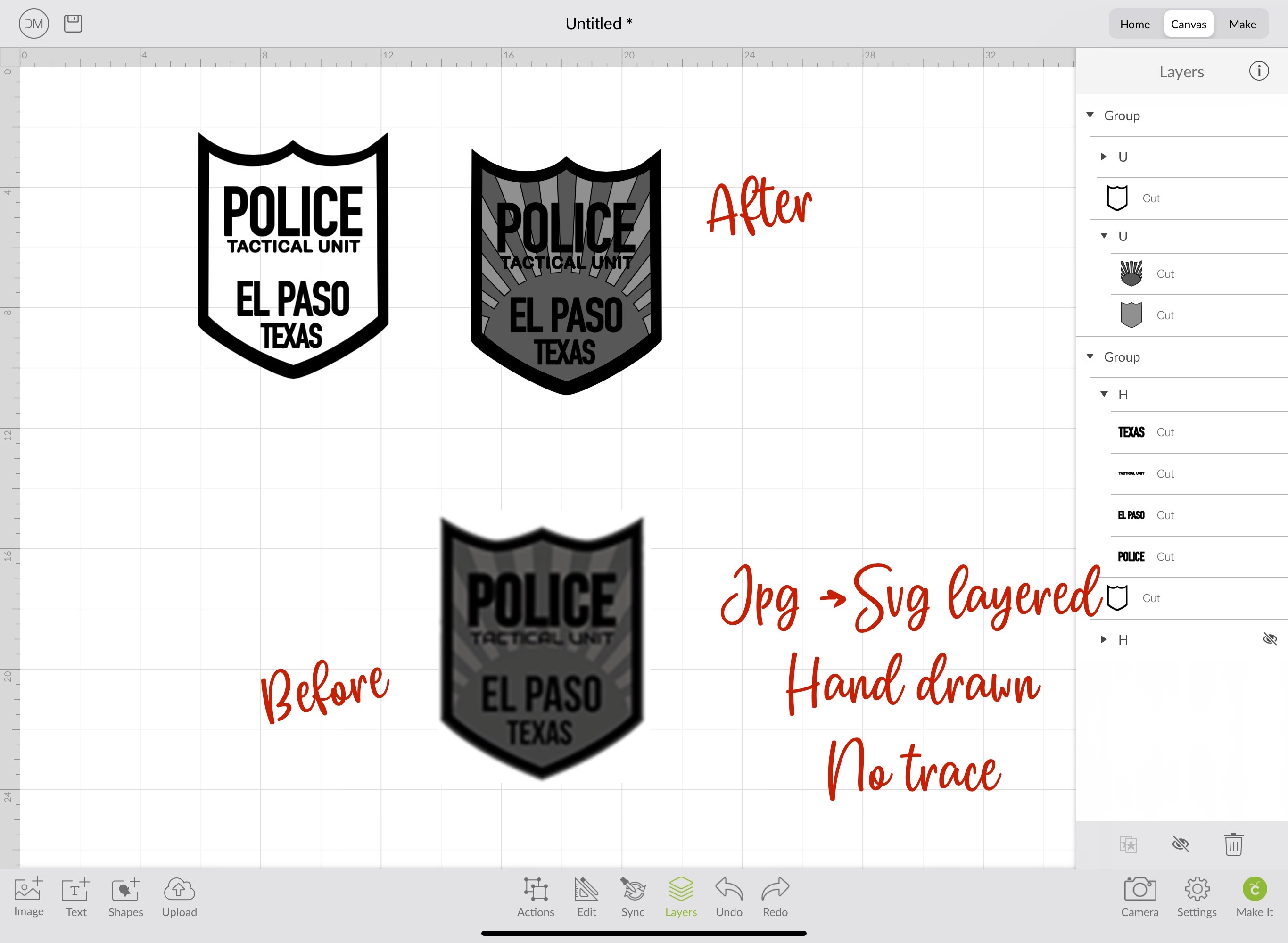Delete selected layer with trash icon
The width and height of the screenshot is (1288, 943).
click(1234, 845)
